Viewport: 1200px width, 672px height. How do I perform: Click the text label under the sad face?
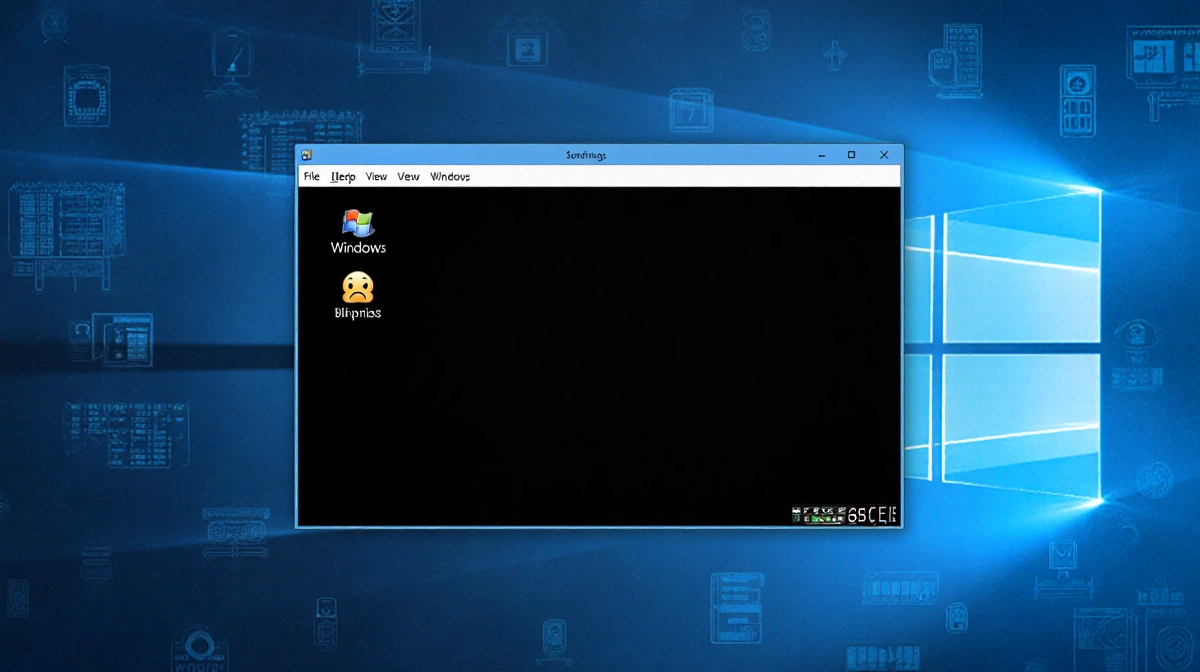(357, 313)
